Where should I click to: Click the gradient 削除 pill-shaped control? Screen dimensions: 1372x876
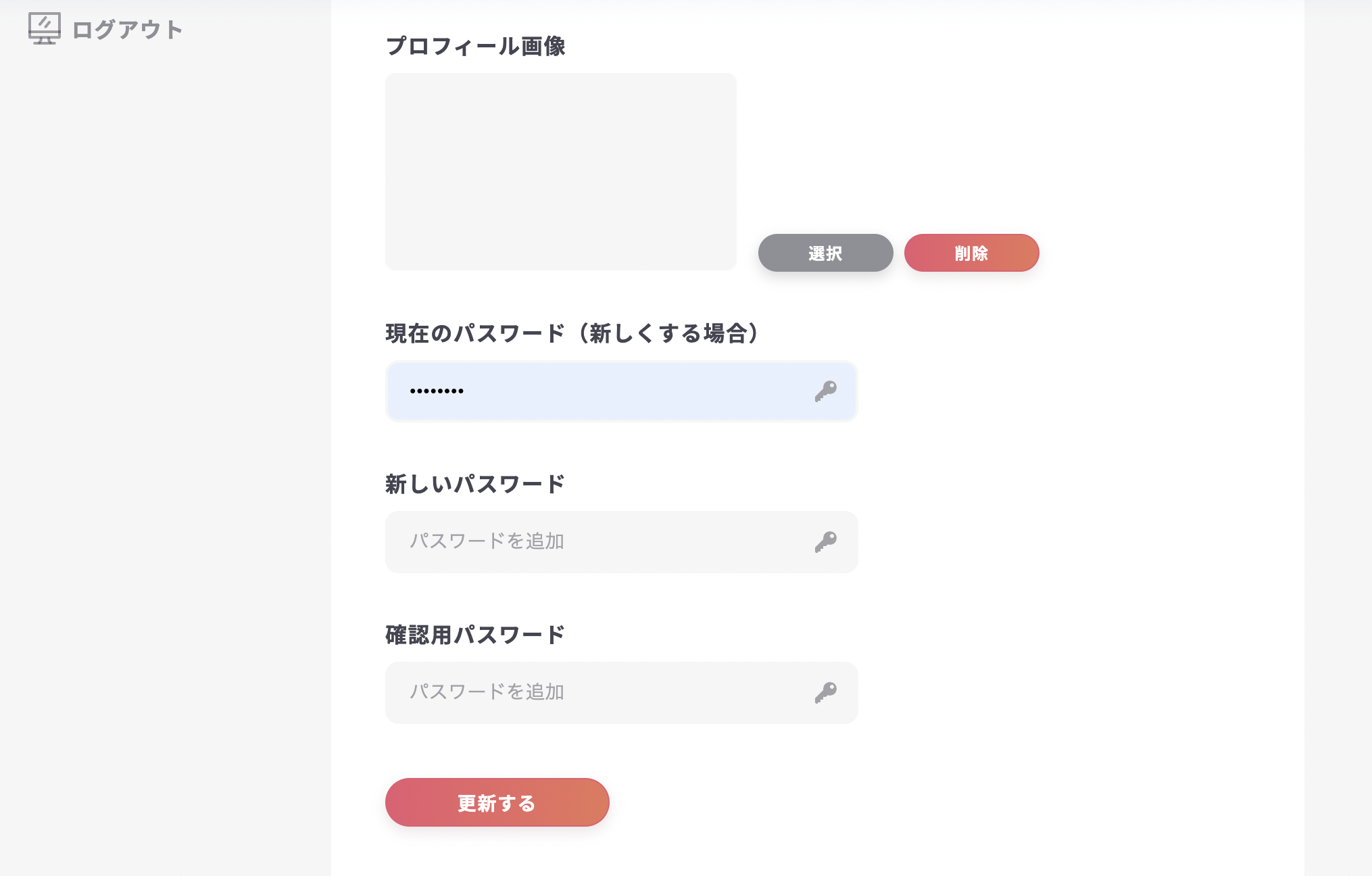pyautogui.click(x=971, y=253)
